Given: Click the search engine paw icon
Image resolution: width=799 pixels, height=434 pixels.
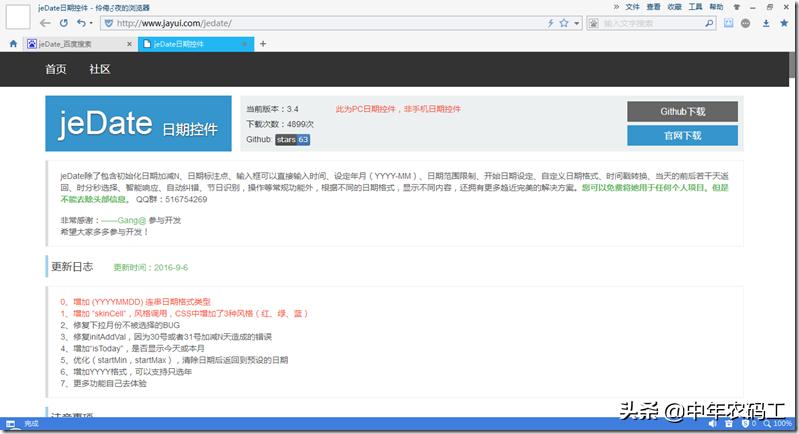Looking at the screenshot, I should (594, 23).
